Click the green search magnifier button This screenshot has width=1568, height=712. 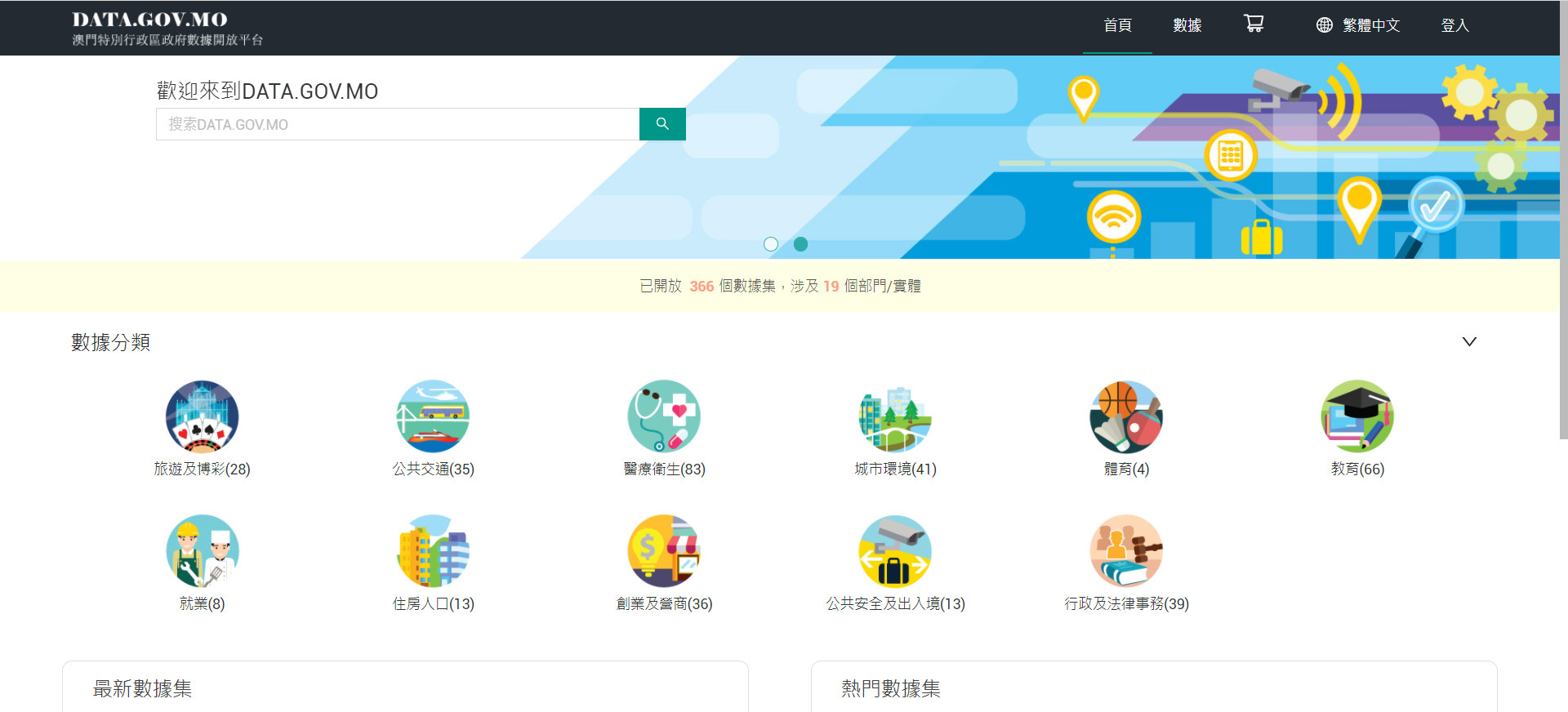click(662, 124)
